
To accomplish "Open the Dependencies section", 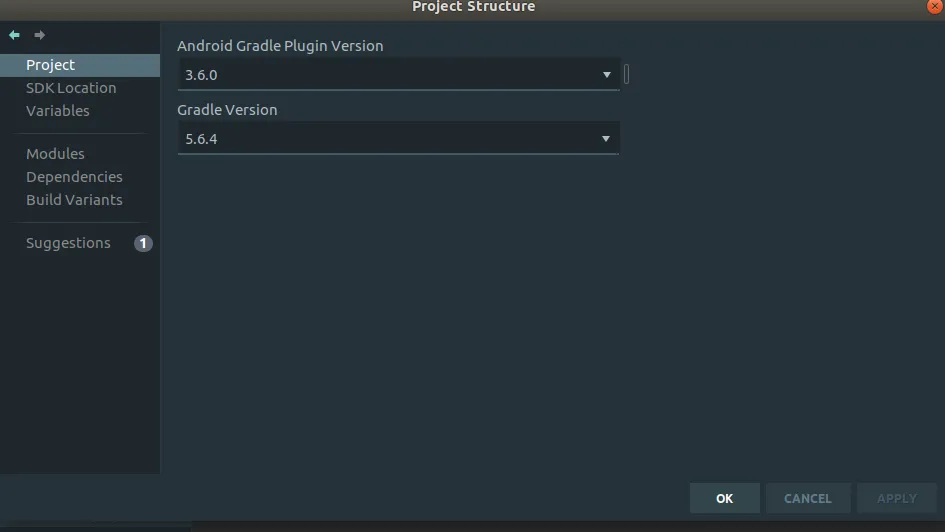I will (x=74, y=177).
